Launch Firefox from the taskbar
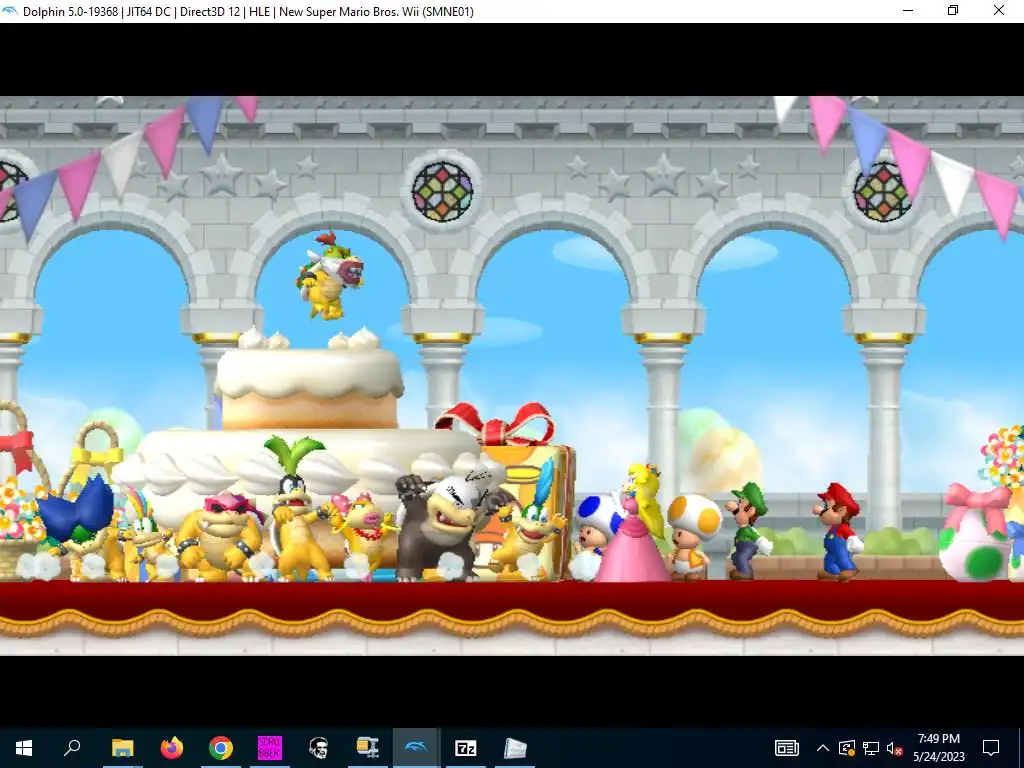1024x768 pixels. point(172,748)
